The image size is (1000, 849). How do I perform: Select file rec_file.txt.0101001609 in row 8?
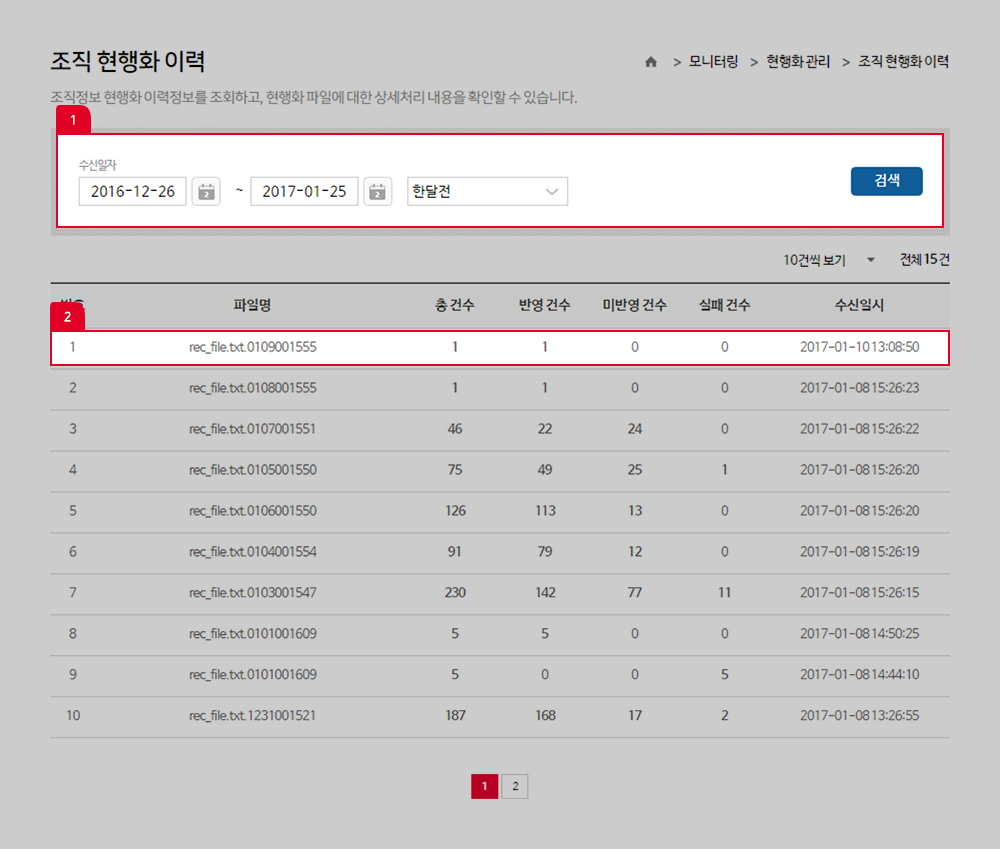tap(253, 633)
